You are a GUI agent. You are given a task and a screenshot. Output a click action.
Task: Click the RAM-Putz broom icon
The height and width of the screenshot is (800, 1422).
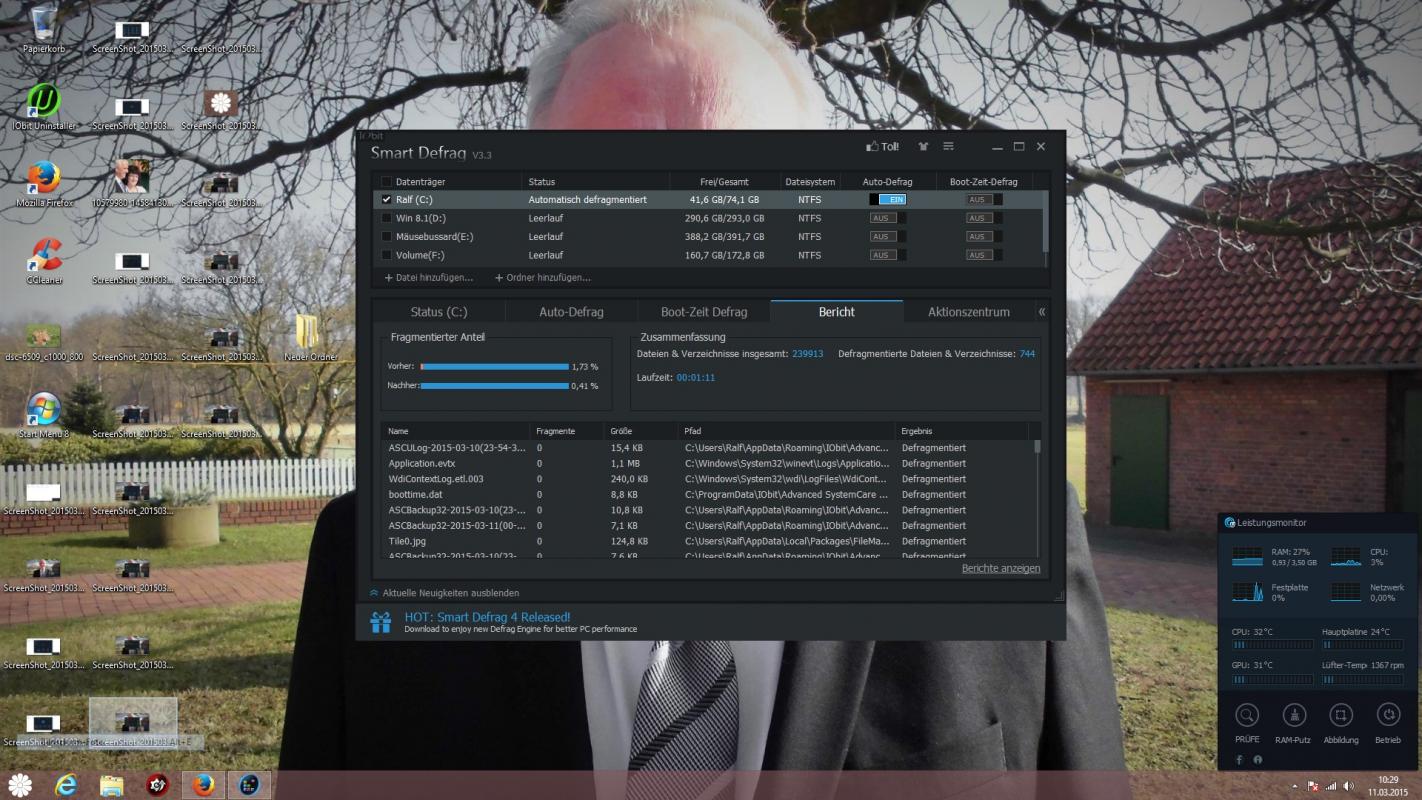(x=1294, y=715)
